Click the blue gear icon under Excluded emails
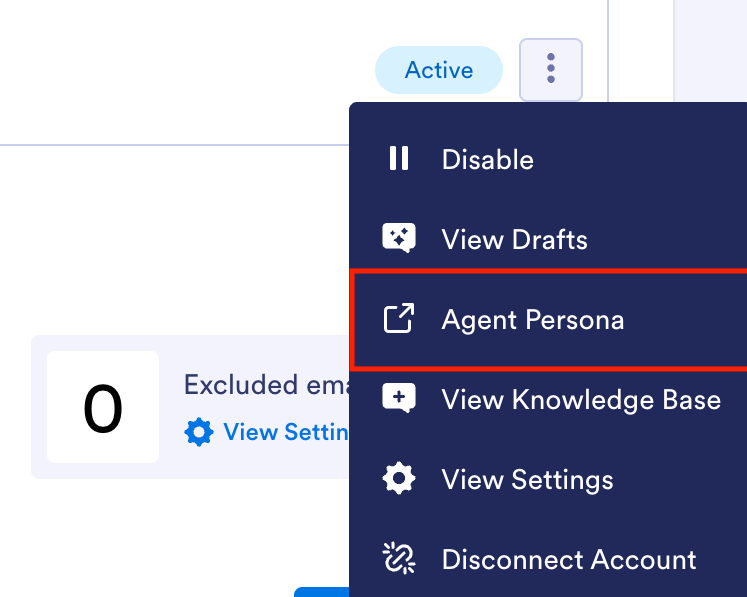This screenshot has width=747, height=597. (x=199, y=432)
